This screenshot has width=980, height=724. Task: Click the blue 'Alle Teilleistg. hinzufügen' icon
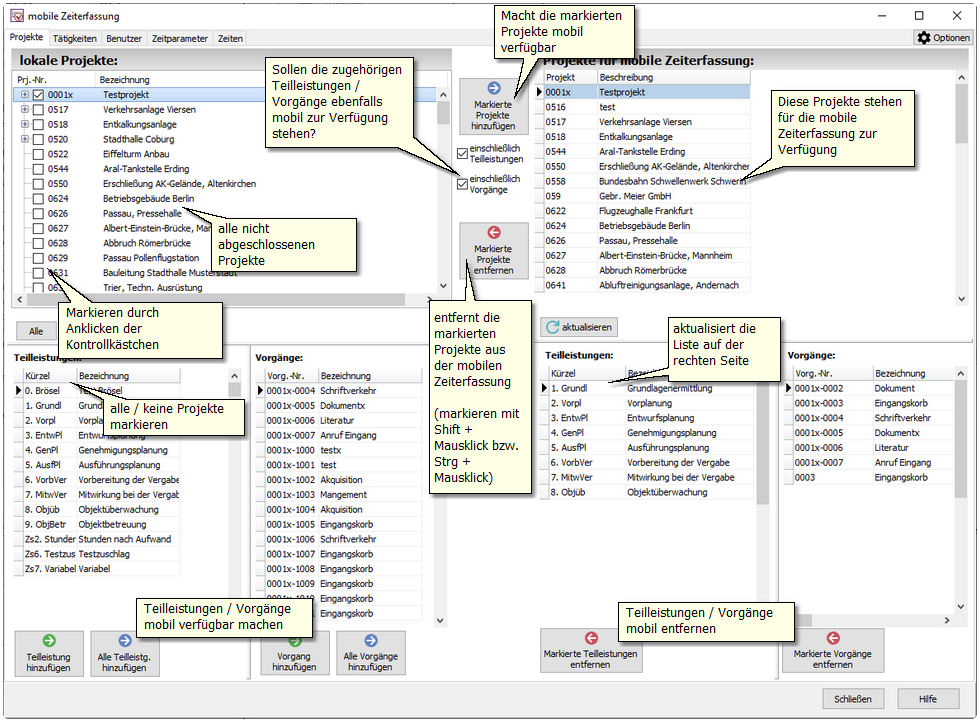pyautogui.click(x=125, y=640)
